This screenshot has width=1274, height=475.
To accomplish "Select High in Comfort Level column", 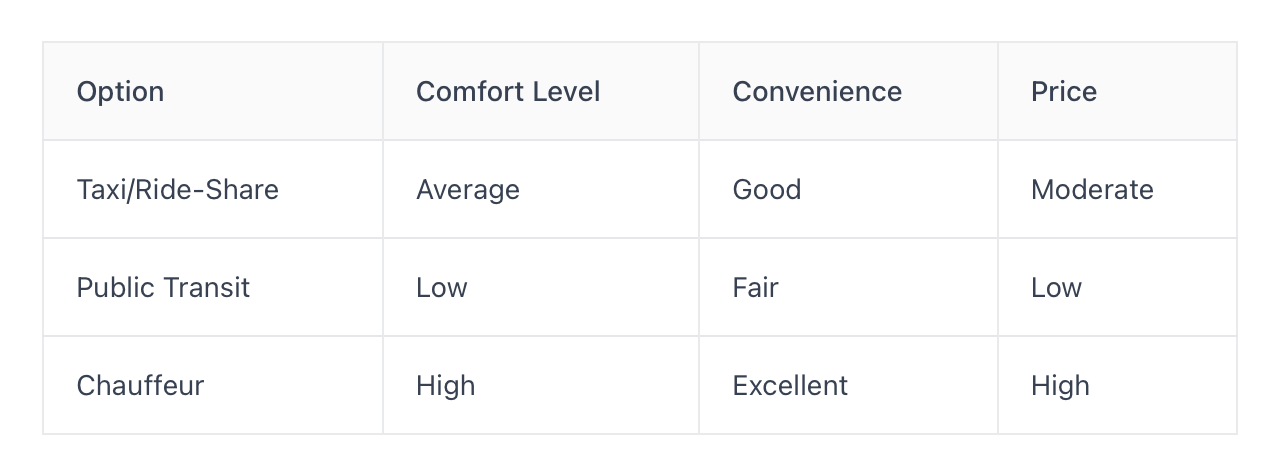I will (446, 386).
